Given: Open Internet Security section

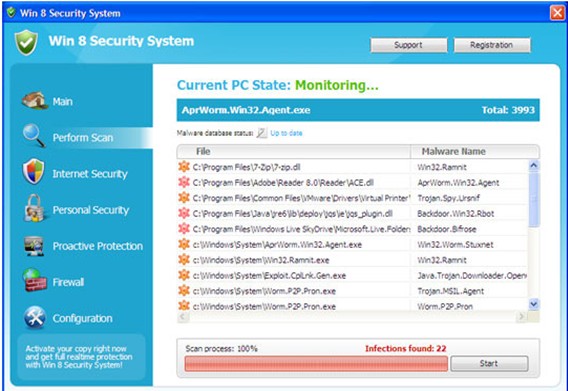Looking at the screenshot, I should [x=90, y=174].
